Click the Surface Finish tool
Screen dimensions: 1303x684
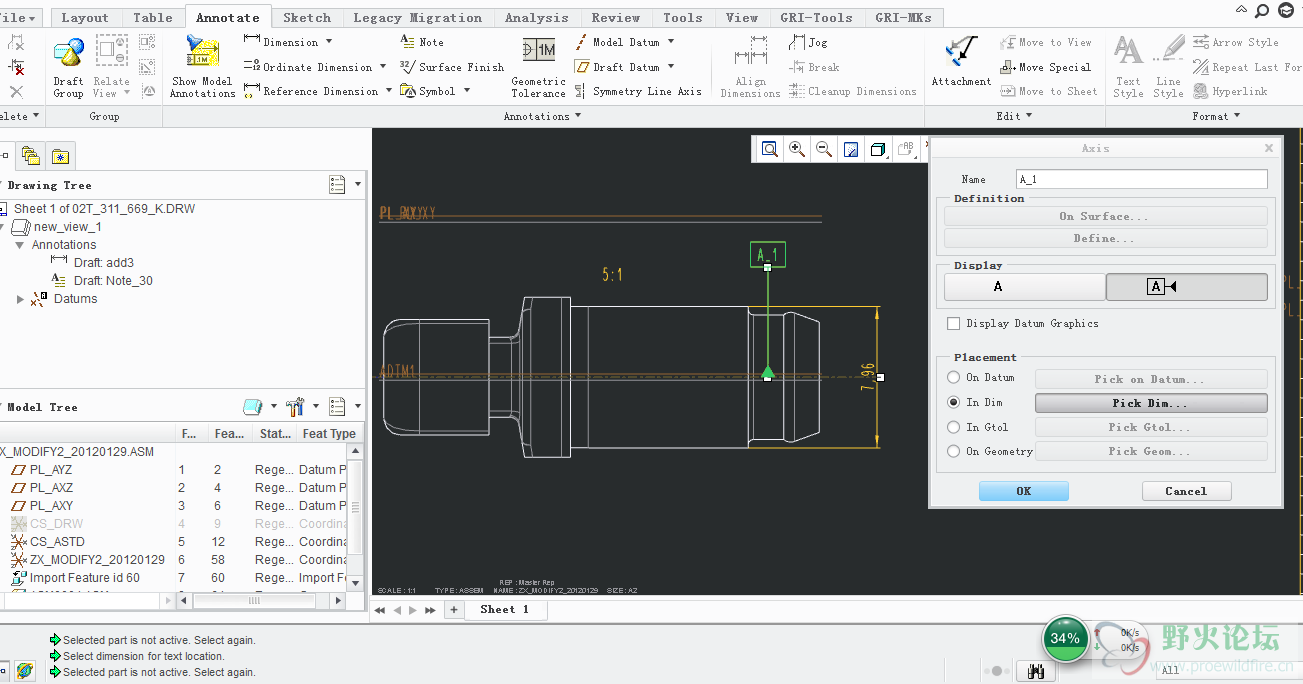point(452,67)
